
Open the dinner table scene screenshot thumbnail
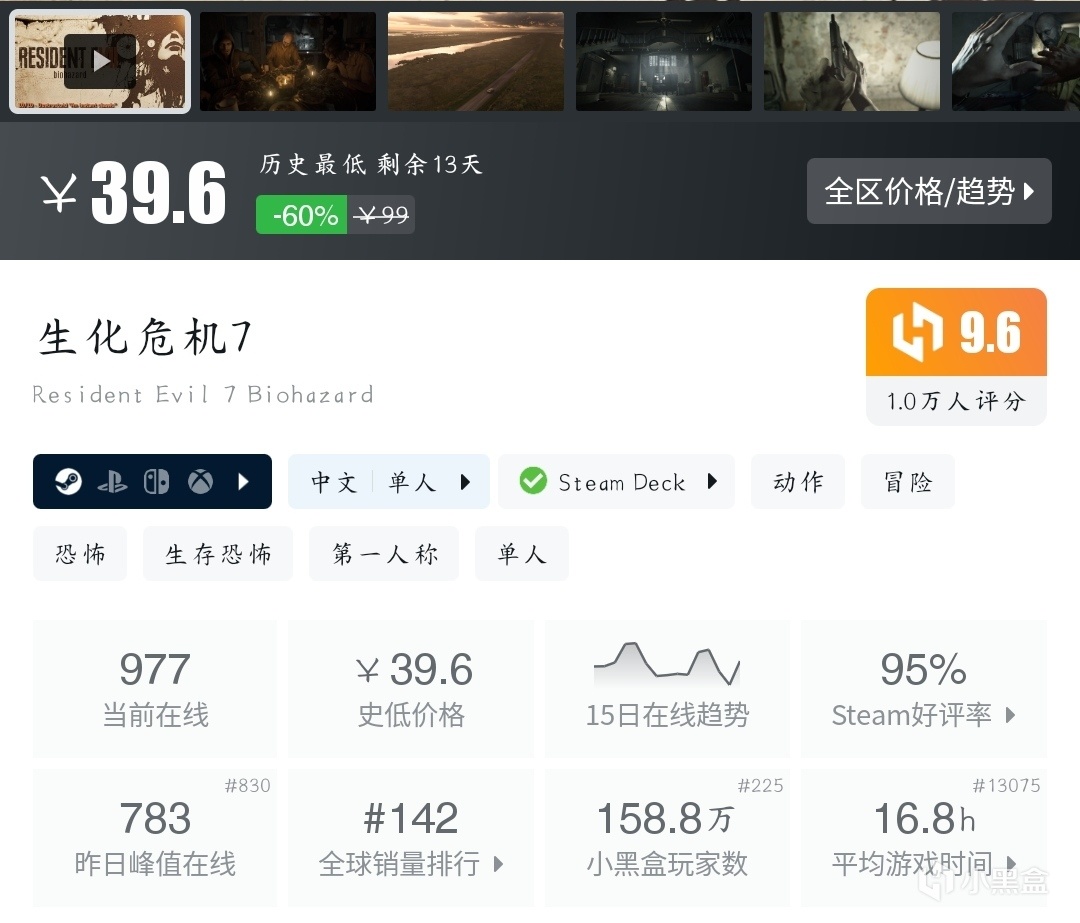tap(288, 61)
